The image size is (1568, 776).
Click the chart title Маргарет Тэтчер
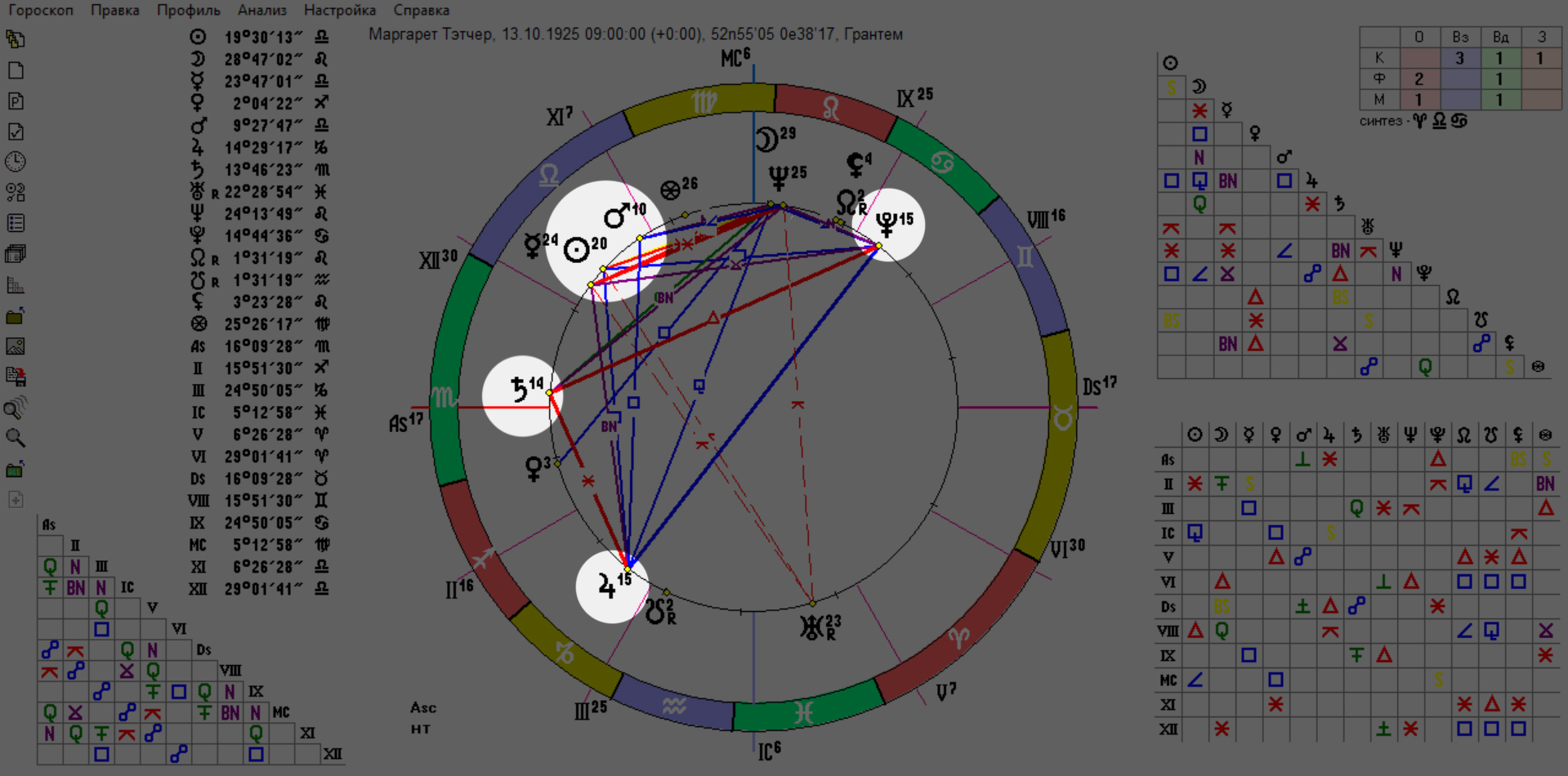click(x=431, y=34)
